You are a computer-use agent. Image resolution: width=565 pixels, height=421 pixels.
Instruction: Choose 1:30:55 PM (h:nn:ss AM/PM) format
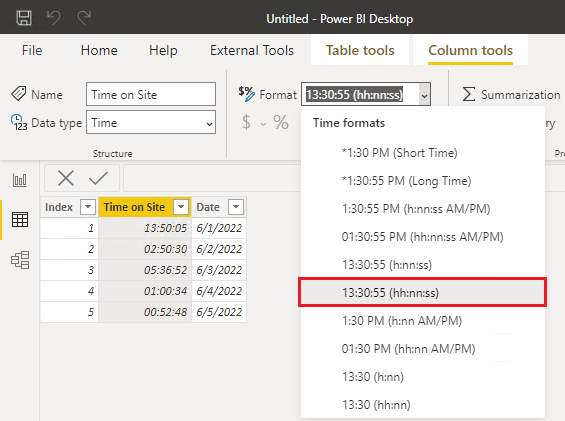423,209
